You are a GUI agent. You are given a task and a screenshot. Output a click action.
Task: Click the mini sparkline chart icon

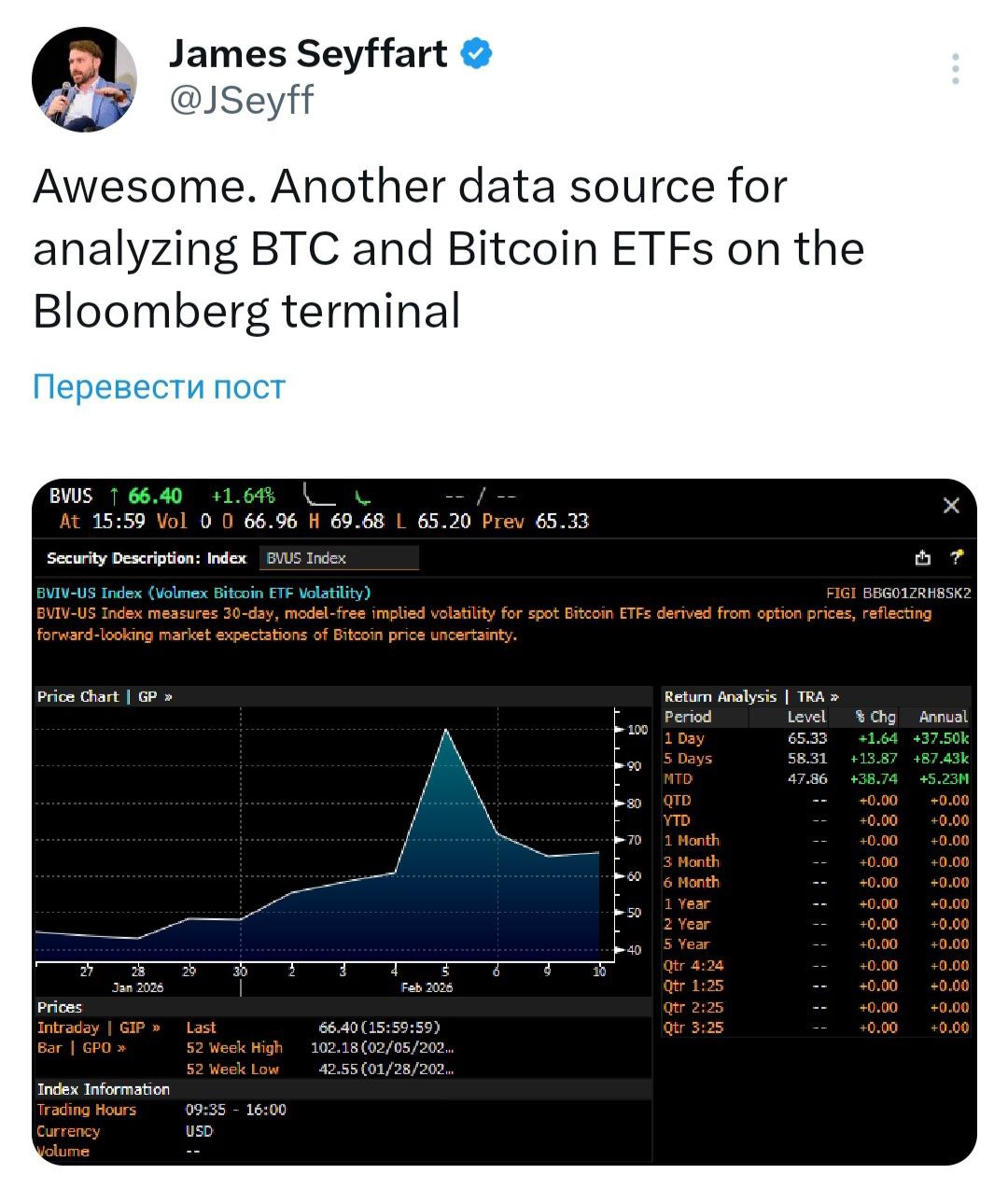[x=319, y=495]
